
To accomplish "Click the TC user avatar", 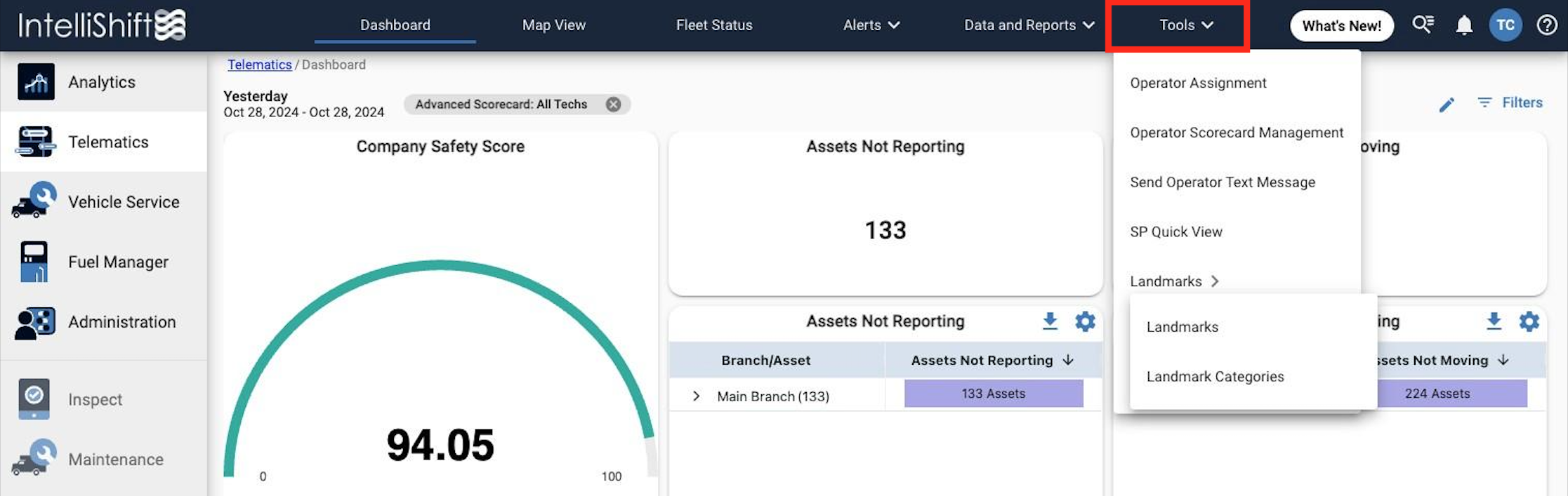I will click(x=1505, y=25).
